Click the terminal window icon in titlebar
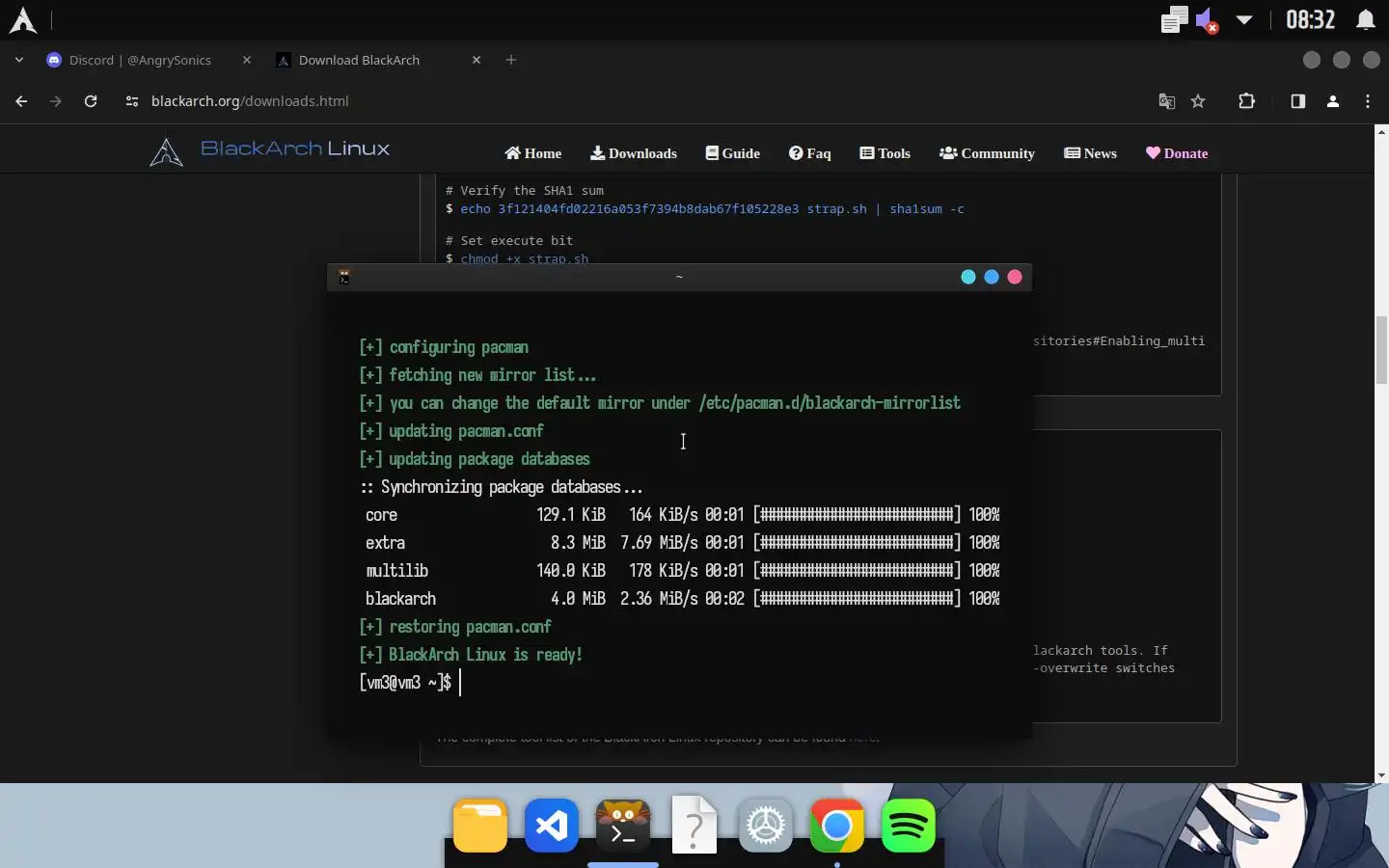1389x868 pixels. (344, 277)
